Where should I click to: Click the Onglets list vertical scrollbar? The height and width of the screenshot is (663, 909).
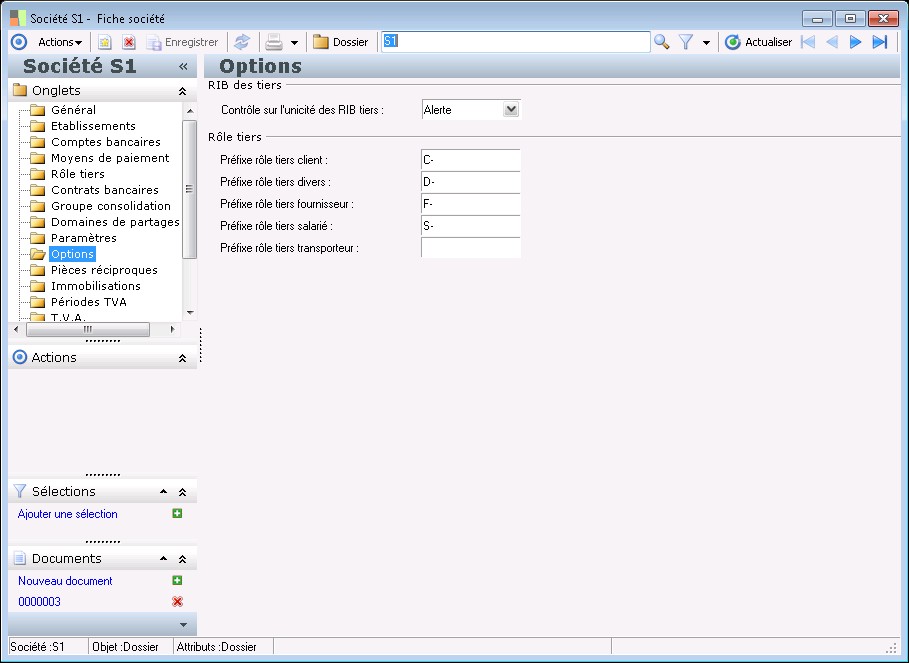click(189, 190)
